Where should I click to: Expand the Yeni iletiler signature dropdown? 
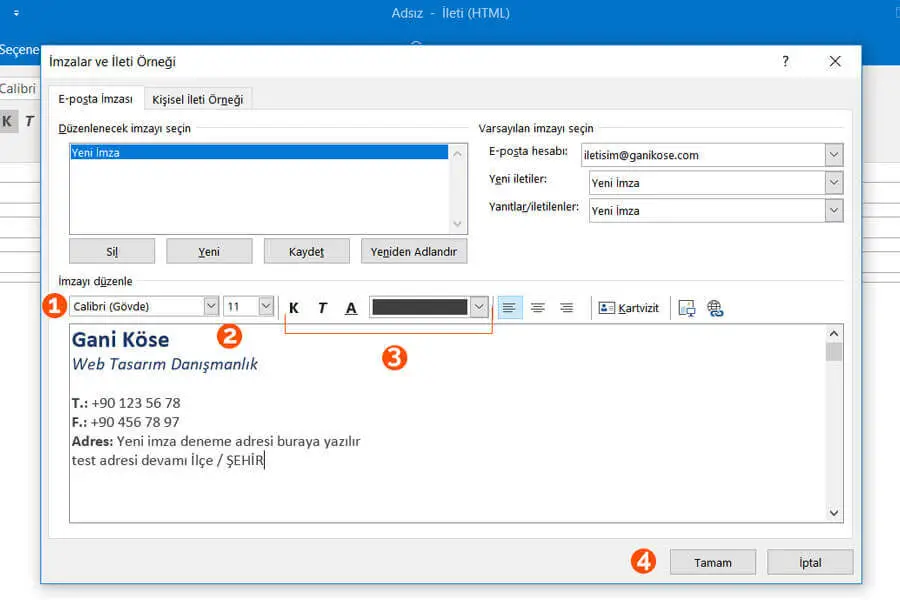coord(834,183)
